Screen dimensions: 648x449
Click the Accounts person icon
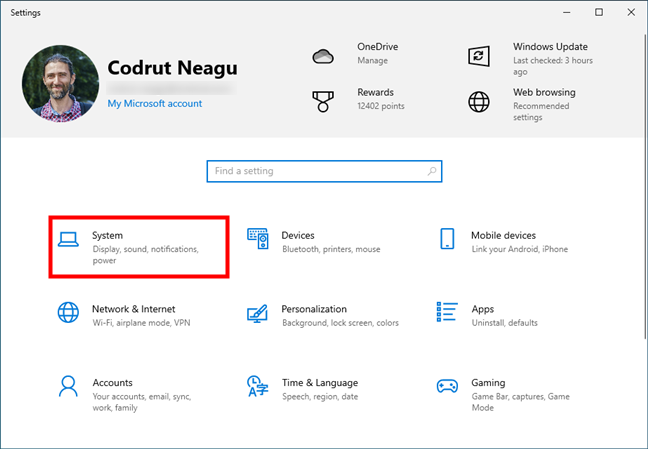click(68, 386)
